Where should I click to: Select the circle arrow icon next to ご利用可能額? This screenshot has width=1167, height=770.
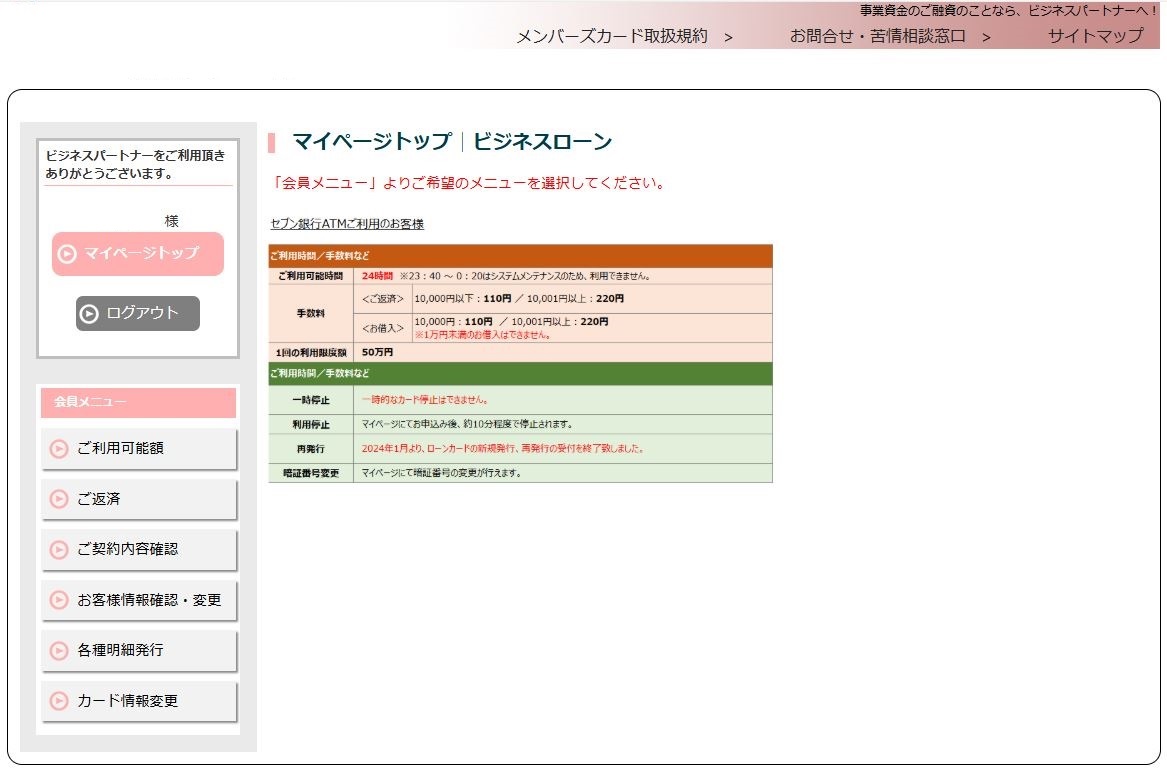(59, 449)
